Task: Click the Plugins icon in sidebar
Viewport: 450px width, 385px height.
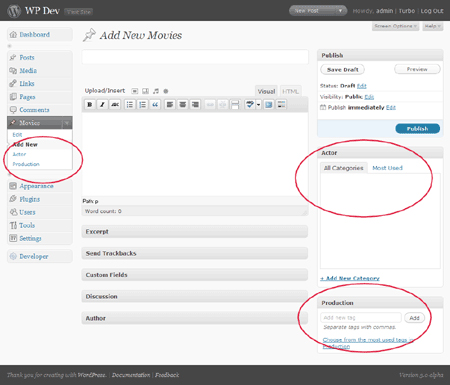Action: pos(13,199)
